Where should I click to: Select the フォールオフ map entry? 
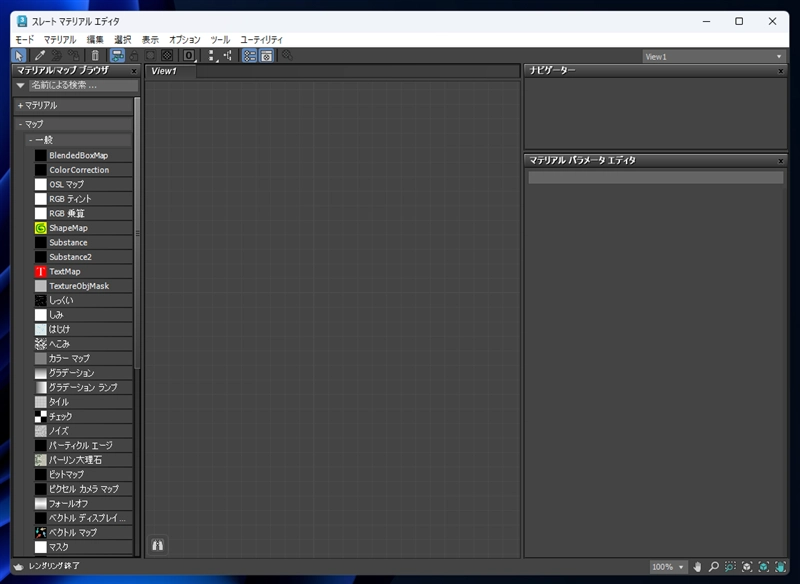[83, 504]
